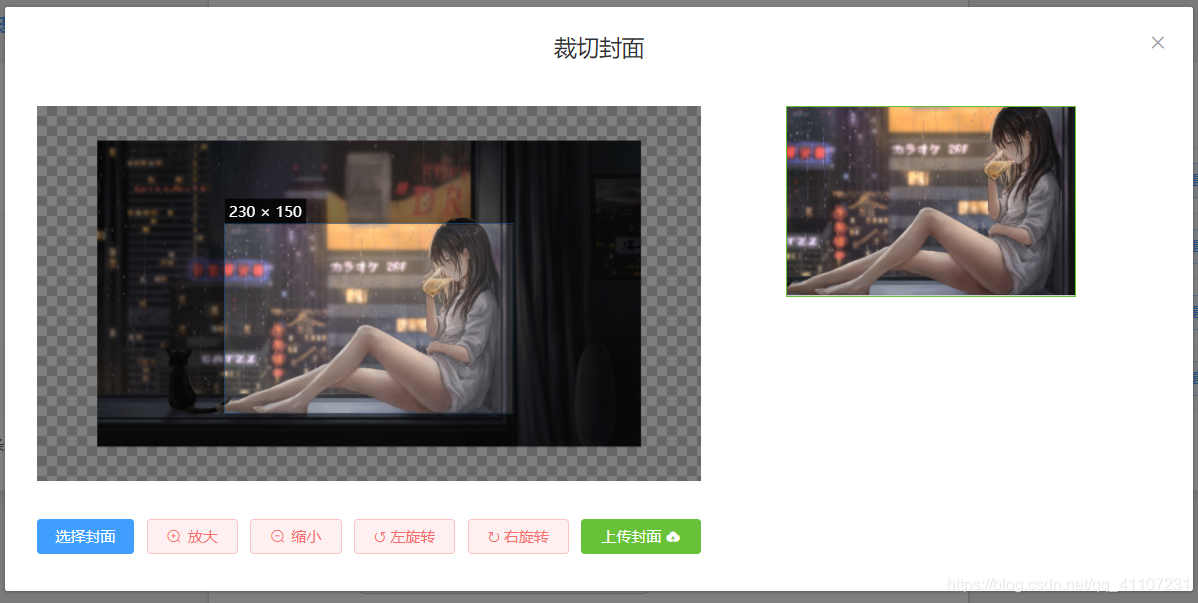The width and height of the screenshot is (1198, 603).
Task: Click inside the crop selection box
Action: [x=369, y=319]
